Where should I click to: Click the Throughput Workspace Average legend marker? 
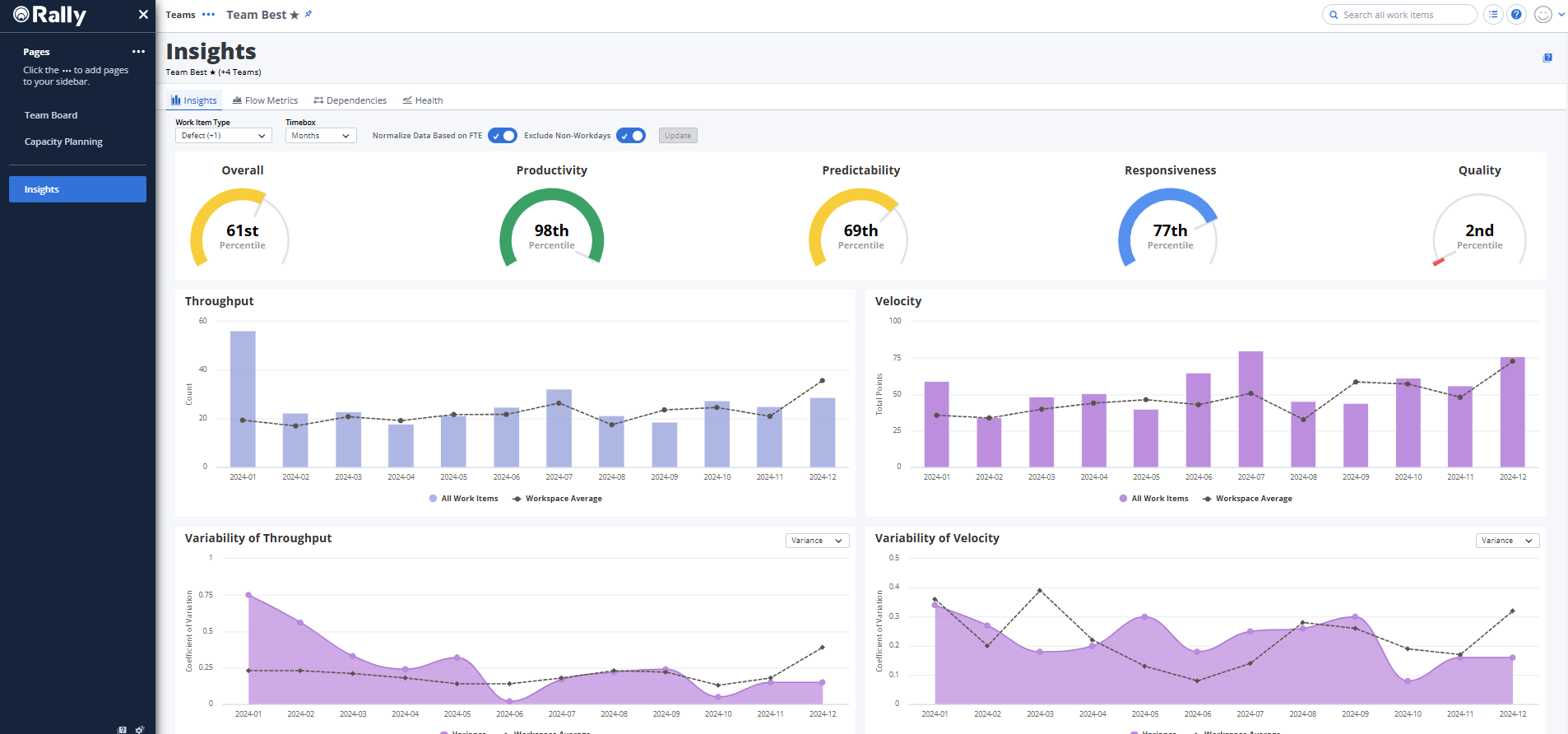517,499
